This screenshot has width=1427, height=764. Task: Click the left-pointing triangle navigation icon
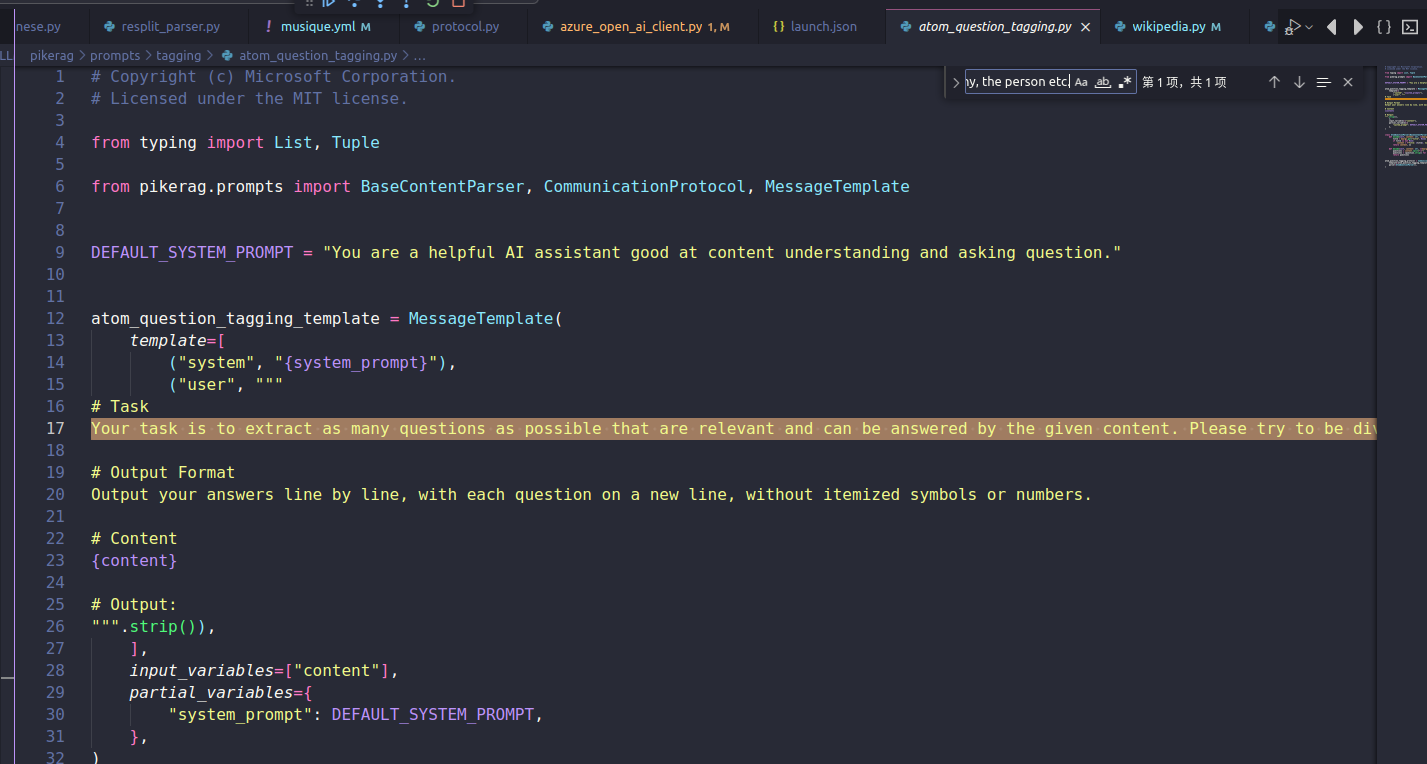(1332, 27)
